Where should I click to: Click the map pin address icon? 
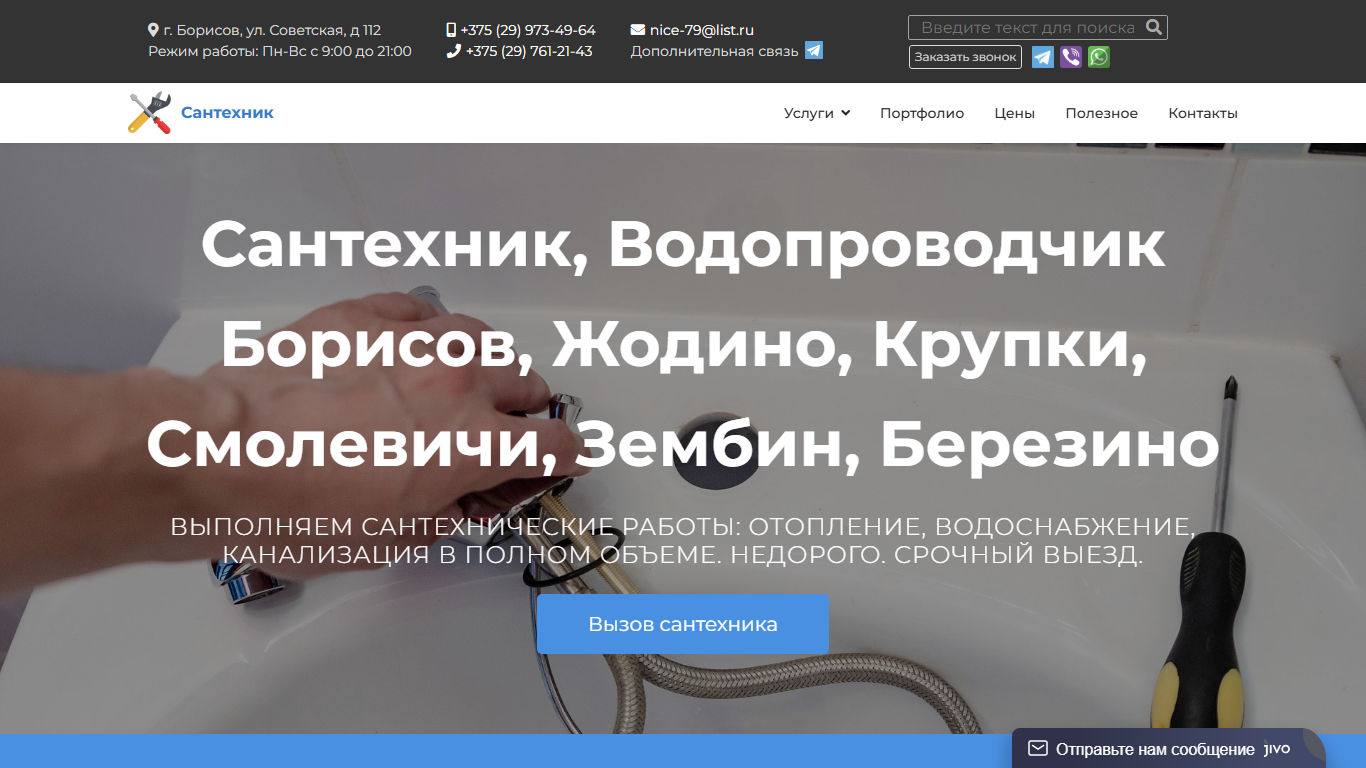(153, 30)
